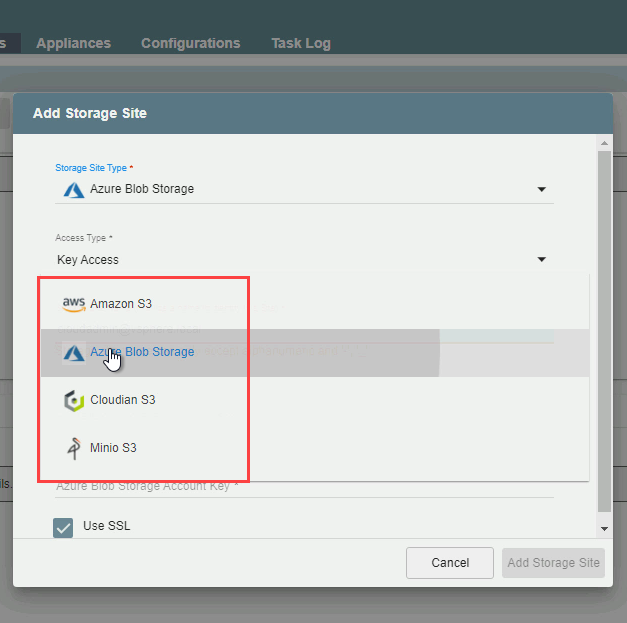Choose the Amazon S3 text label option
This screenshot has width=627, height=623.
(x=121, y=303)
